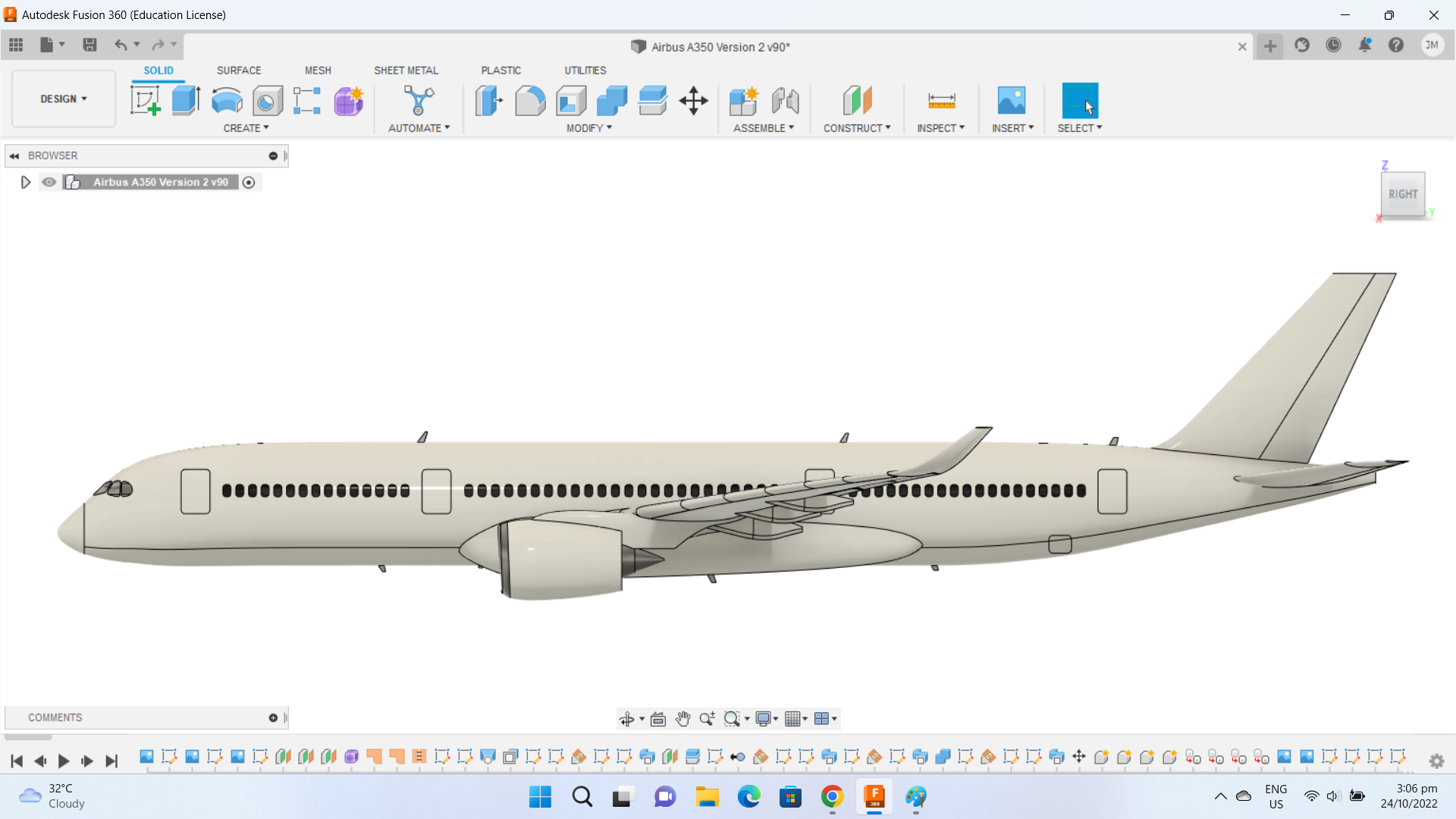1456x819 pixels.
Task: Open the notifications bell
Action: point(1364,45)
